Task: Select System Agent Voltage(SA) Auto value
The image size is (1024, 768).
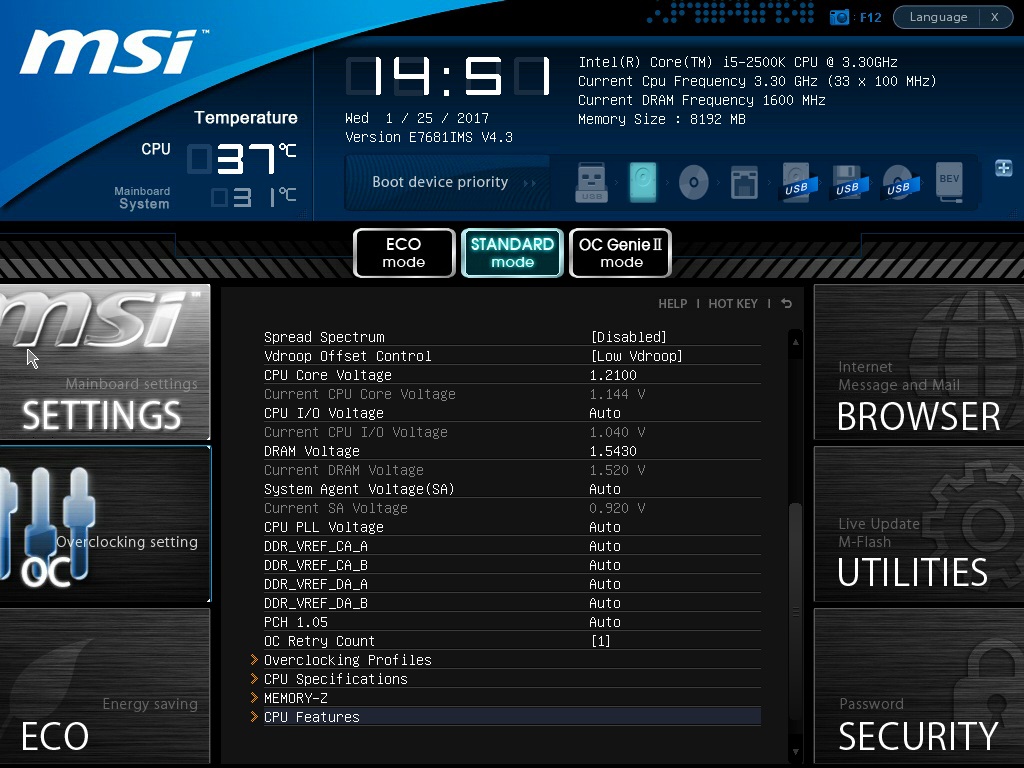Action: point(605,488)
